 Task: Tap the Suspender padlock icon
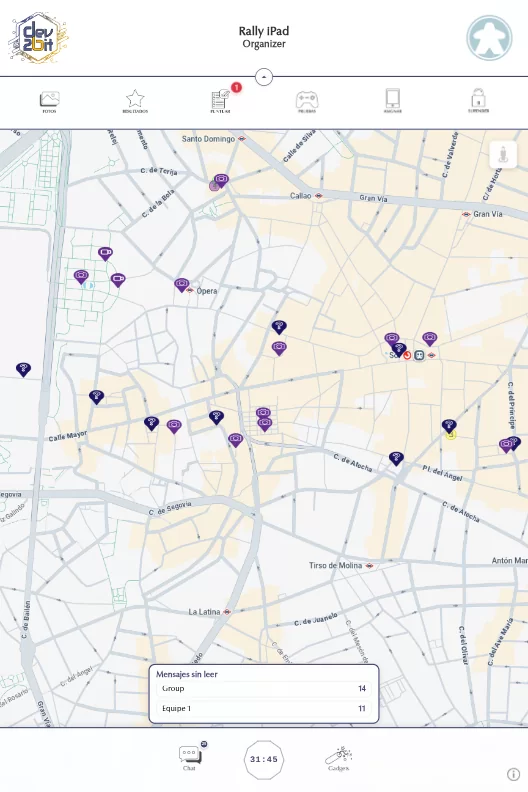(478, 102)
